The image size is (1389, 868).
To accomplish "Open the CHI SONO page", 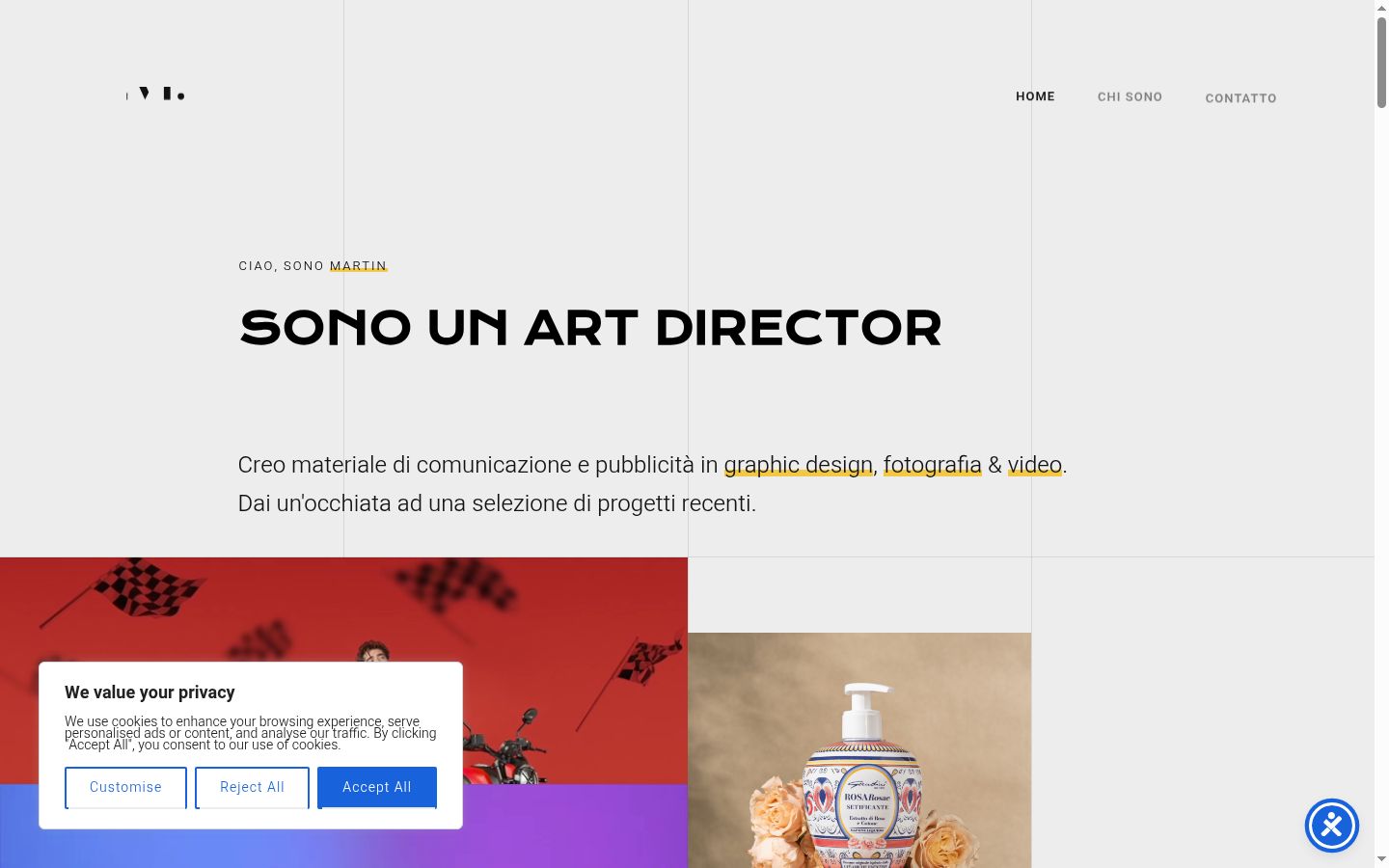I will click(x=1130, y=97).
